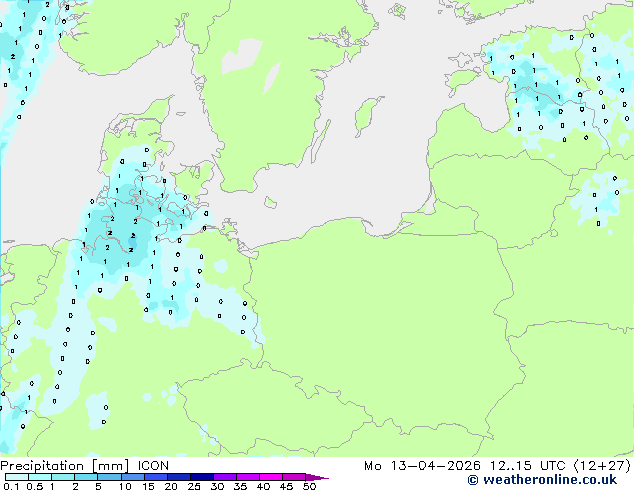634x490 pixels.
Task: Click the 10–15 mm legend color swatch
Action: 132,477
